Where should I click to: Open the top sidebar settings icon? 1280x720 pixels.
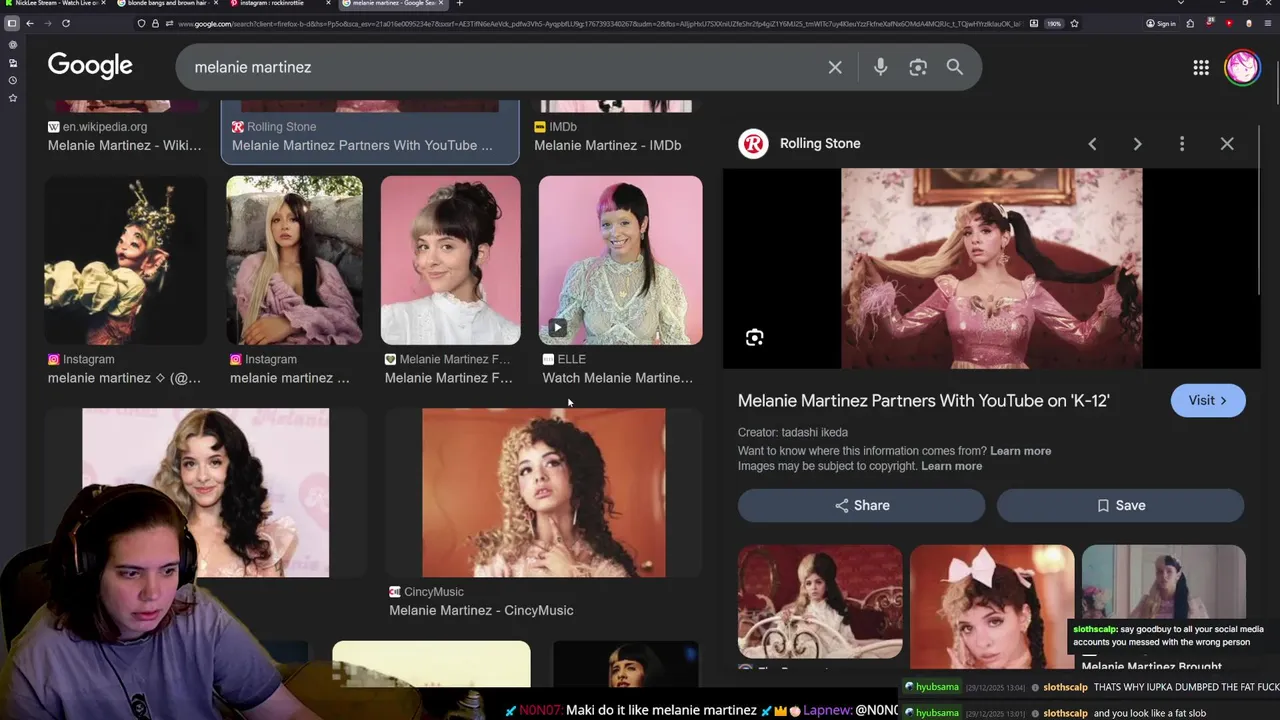coord(12,44)
